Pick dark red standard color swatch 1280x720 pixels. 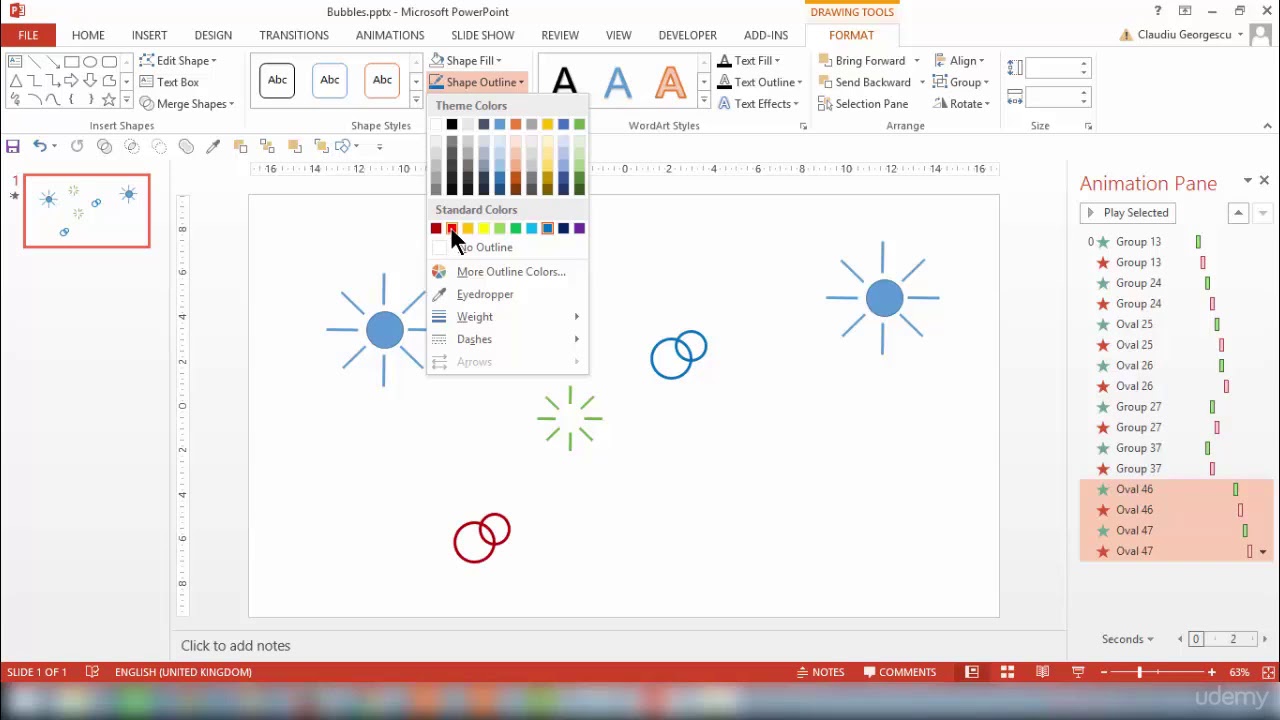[x=436, y=229]
